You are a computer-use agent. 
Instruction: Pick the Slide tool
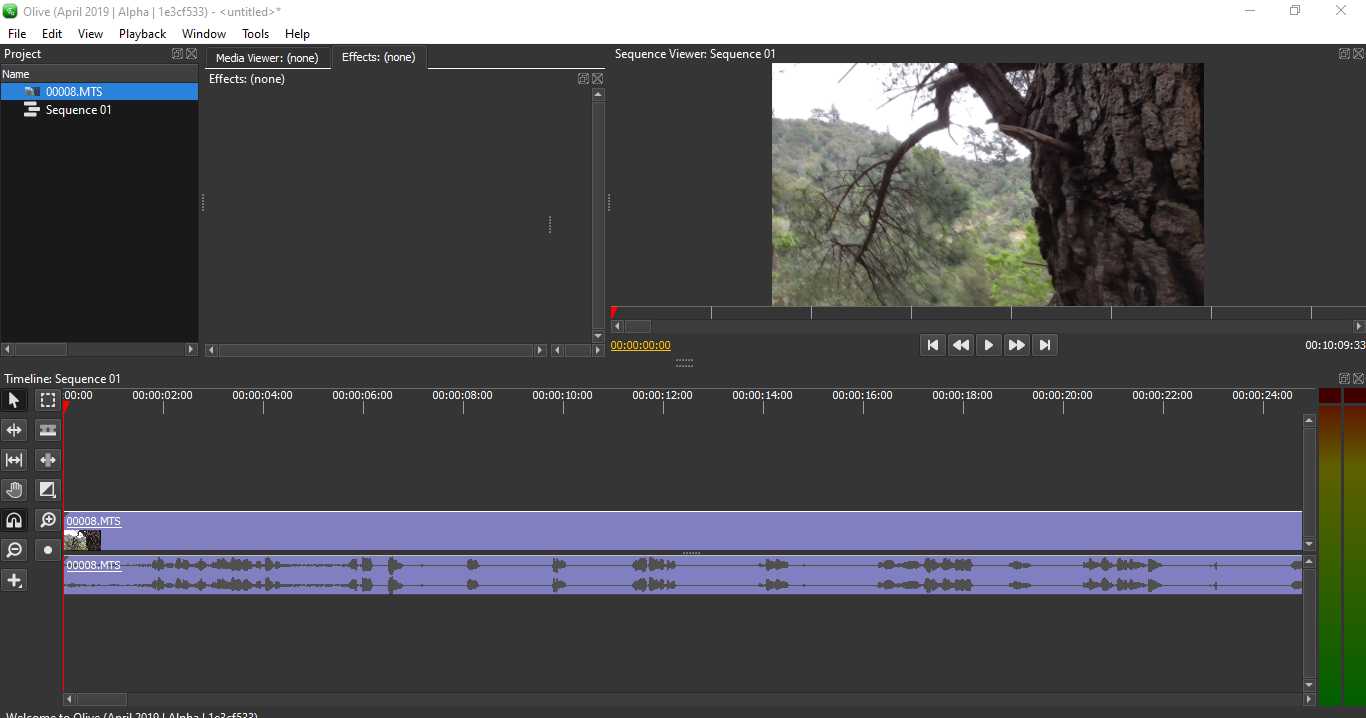[x=47, y=460]
